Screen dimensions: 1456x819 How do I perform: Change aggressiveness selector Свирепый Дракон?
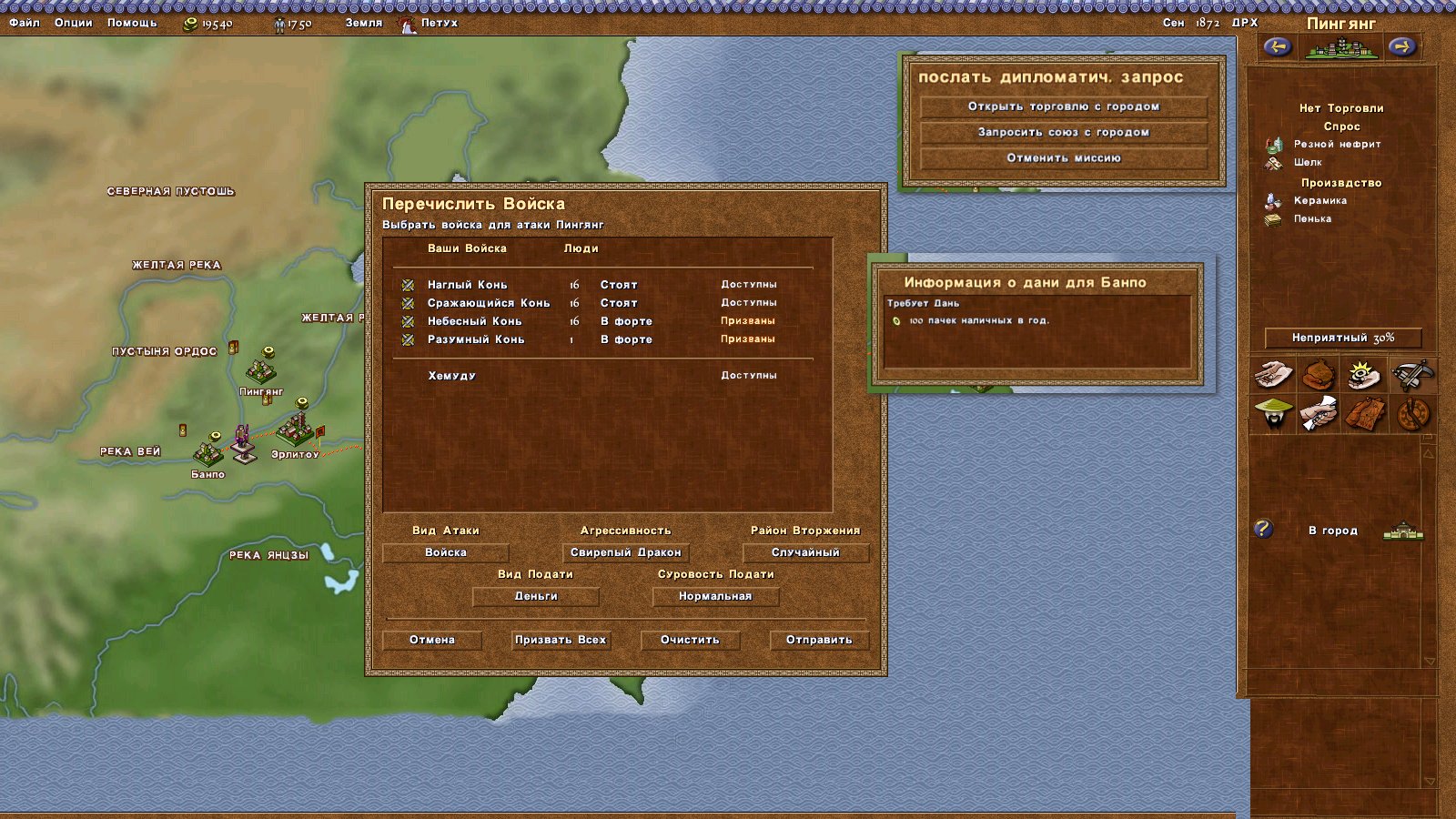pos(625,552)
